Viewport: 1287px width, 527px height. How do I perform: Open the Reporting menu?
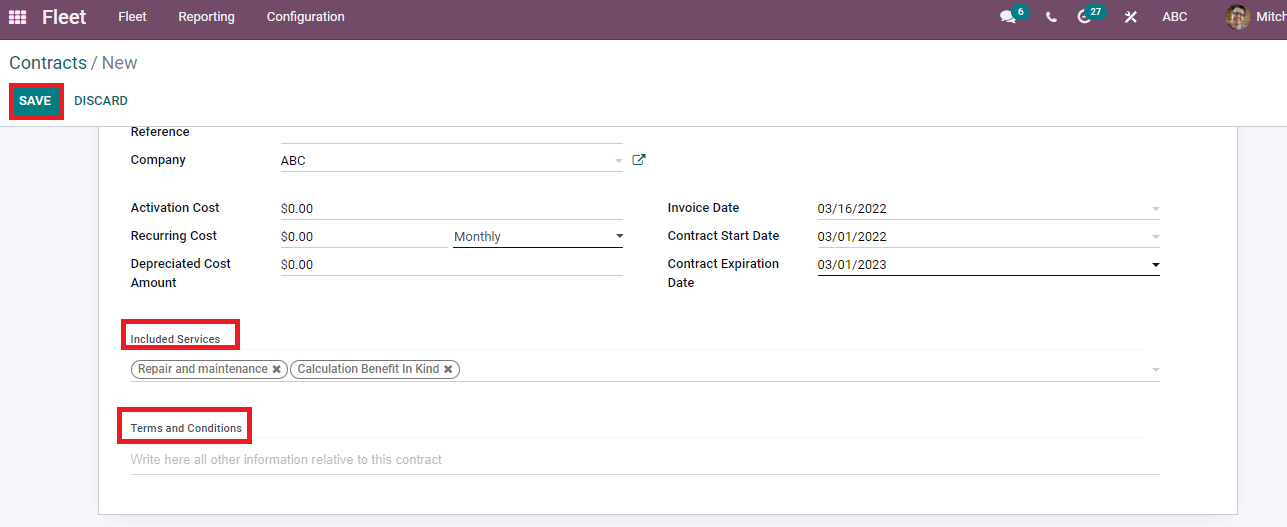coord(206,17)
